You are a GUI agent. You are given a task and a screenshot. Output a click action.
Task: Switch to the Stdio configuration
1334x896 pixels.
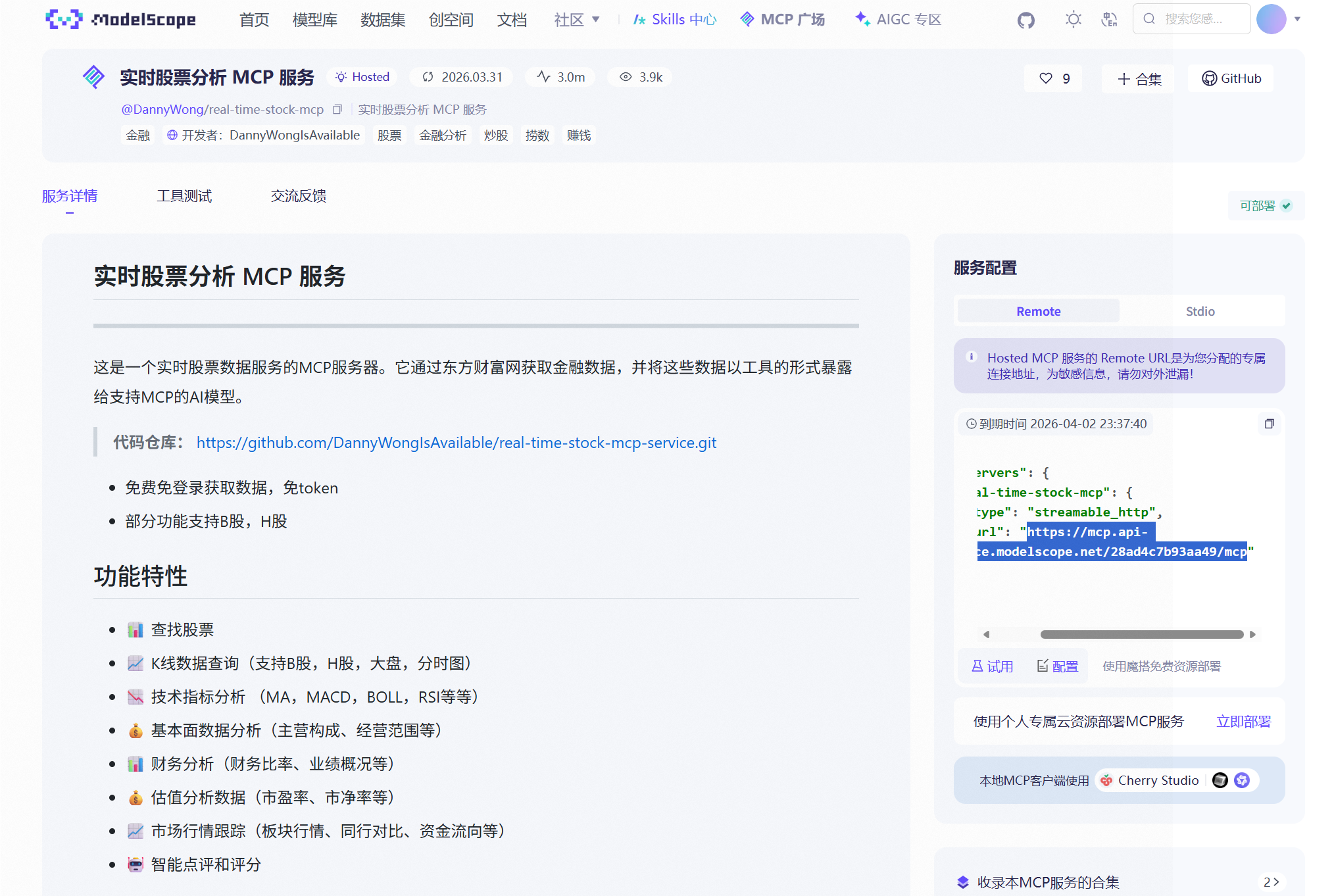(x=1200, y=311)
